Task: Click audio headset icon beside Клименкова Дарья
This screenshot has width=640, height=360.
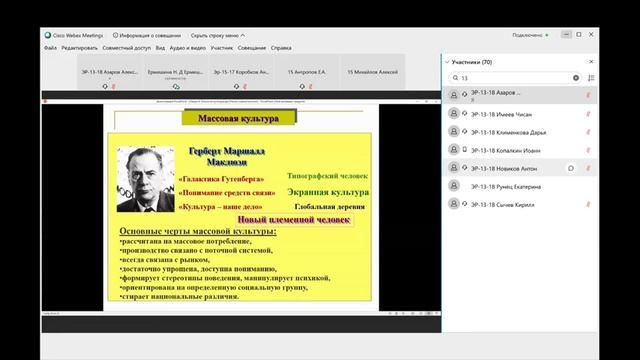Action: pos(464,131)
